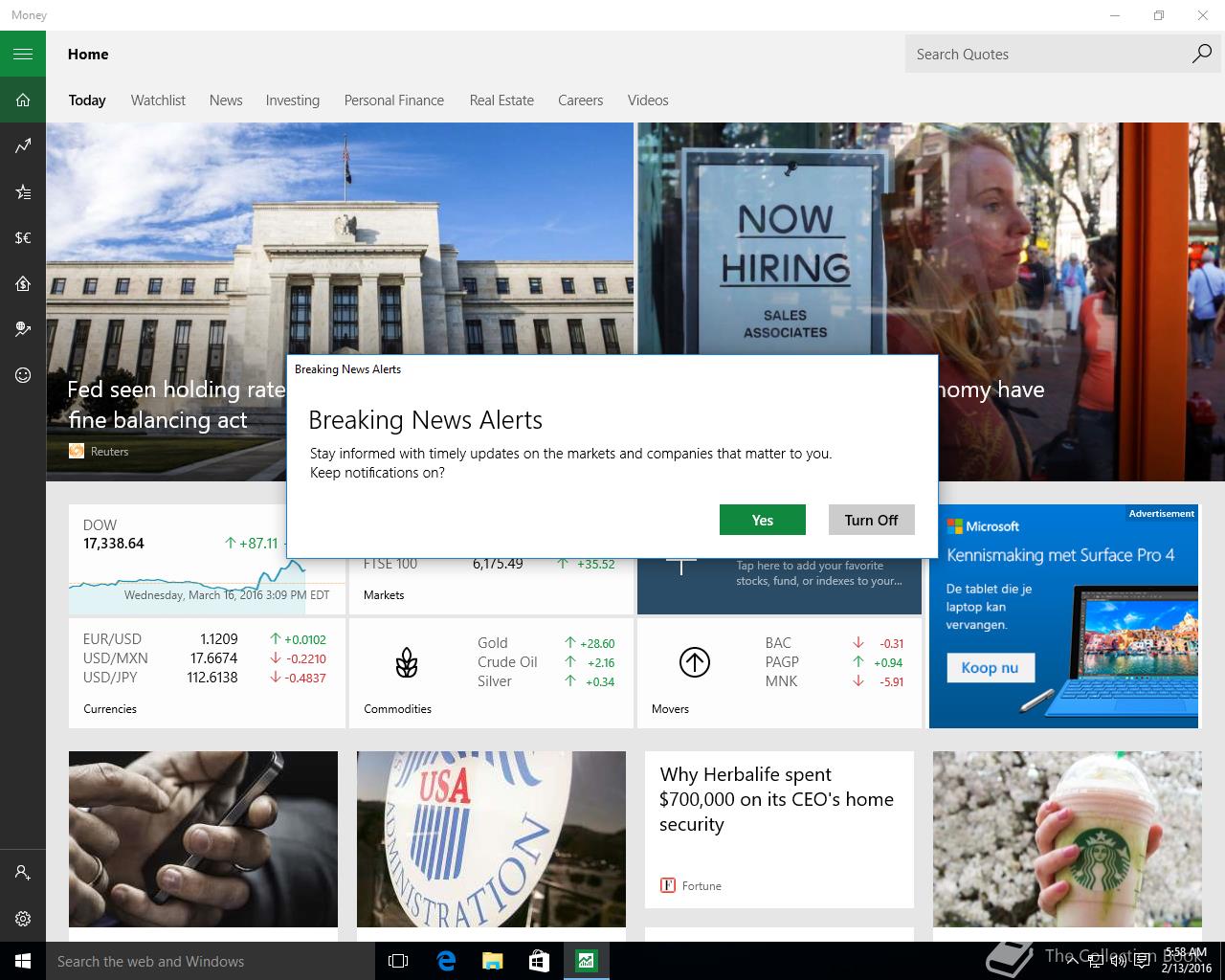Viewport: 1225px width, 980px height.
Task: Select the Today tab
Action: 87,100
